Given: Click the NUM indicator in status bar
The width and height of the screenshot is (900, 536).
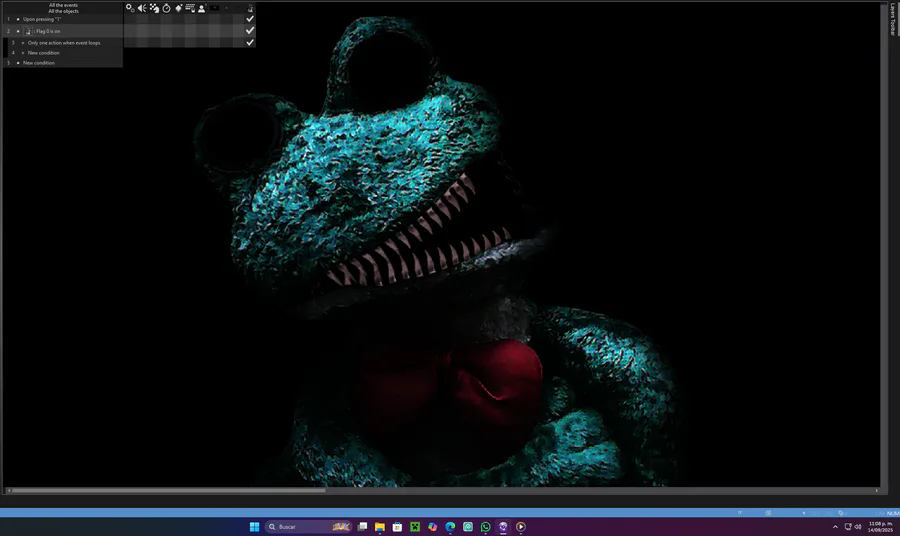Looking at the screenshot, I should tap(893, 513).
